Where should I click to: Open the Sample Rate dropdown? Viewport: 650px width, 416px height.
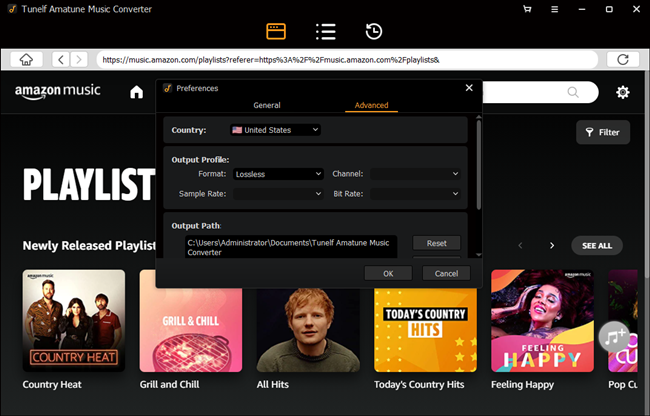278,194
